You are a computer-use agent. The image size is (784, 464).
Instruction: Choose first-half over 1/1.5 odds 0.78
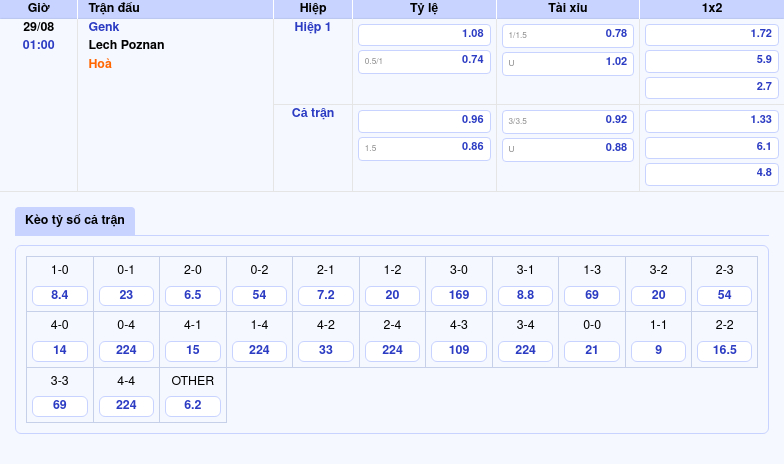coord(568,34)
